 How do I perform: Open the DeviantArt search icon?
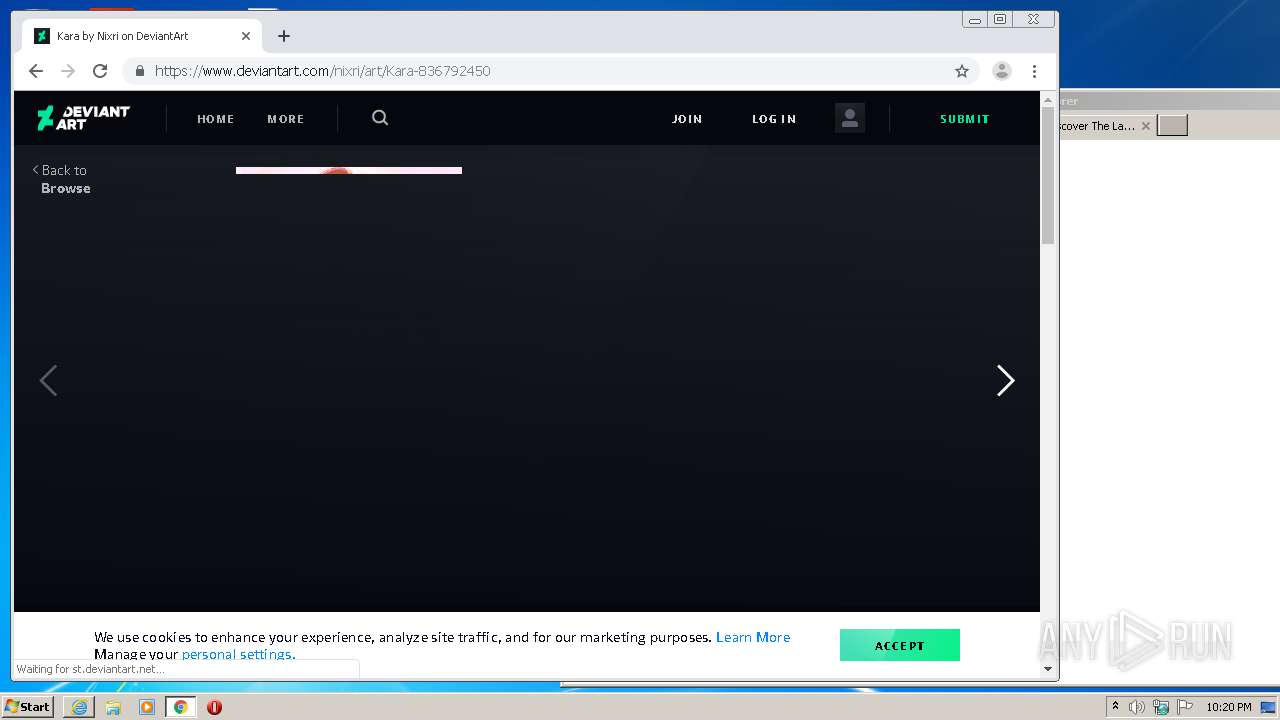(380, 118)
